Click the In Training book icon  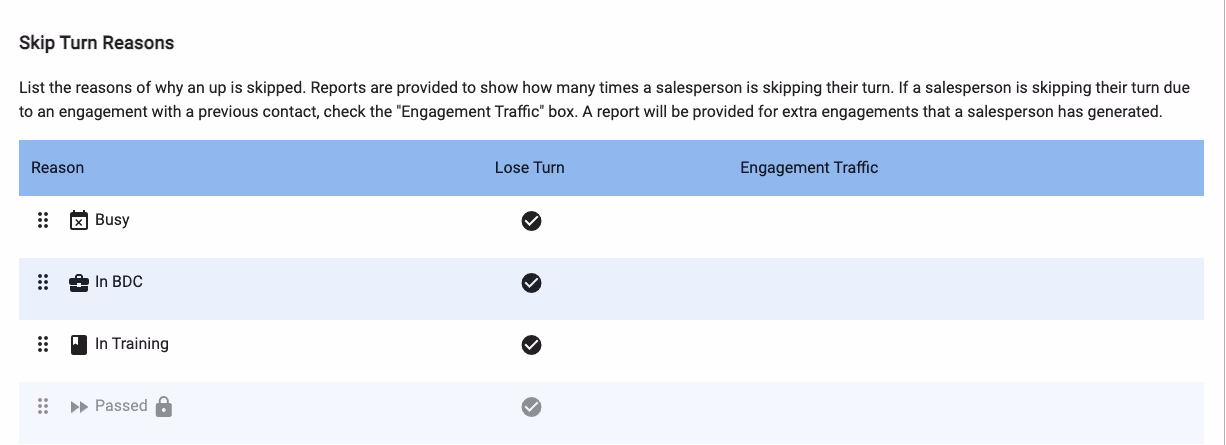click(x=79, y=345)
